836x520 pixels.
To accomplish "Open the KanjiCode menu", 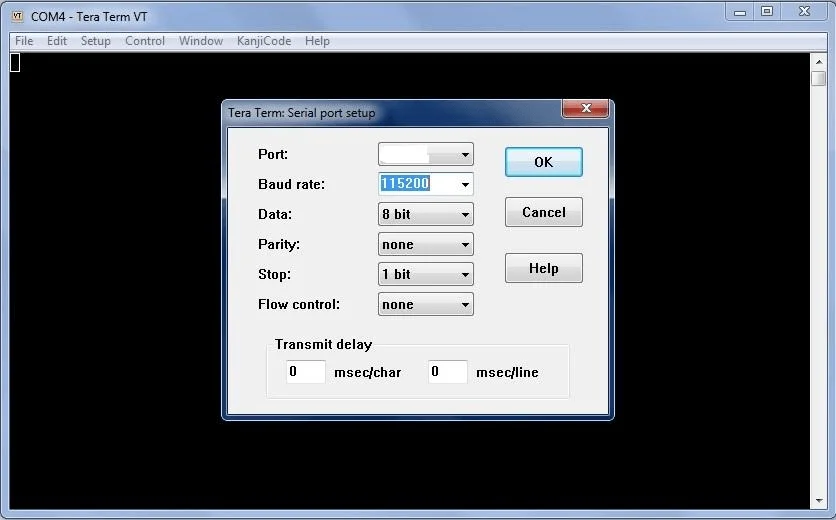I will tap(264, 41).
